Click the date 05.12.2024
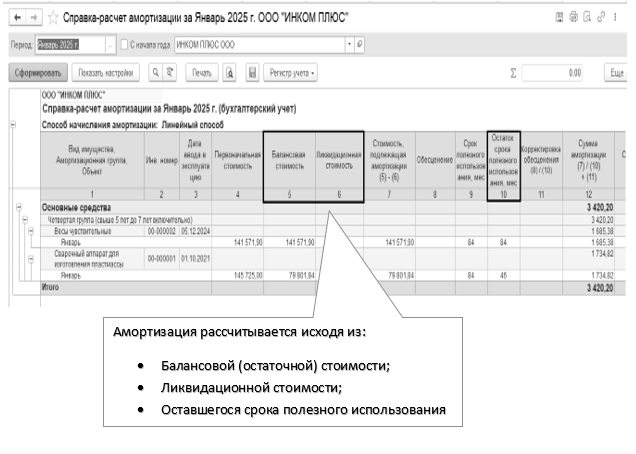The height and width of the screenshot is (454, 636). 196,231
